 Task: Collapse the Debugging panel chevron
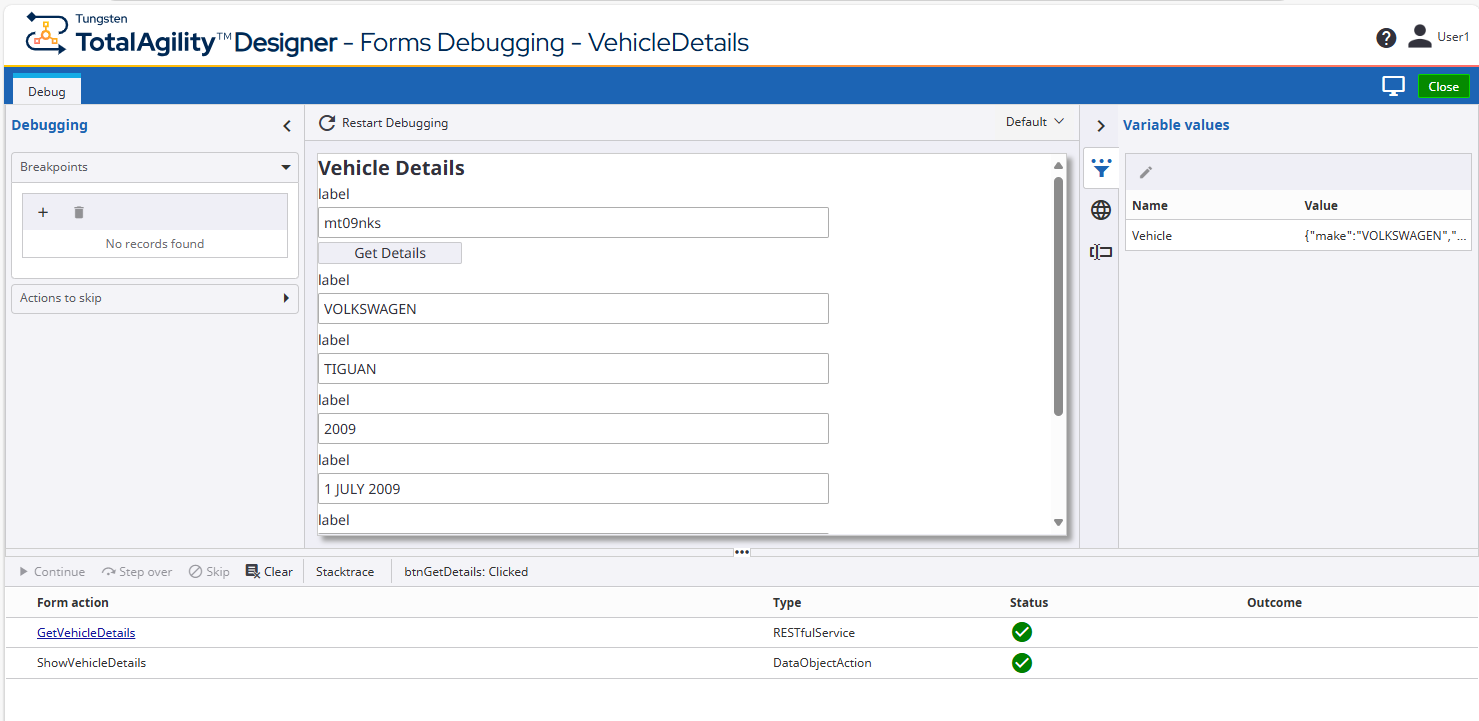287,126
